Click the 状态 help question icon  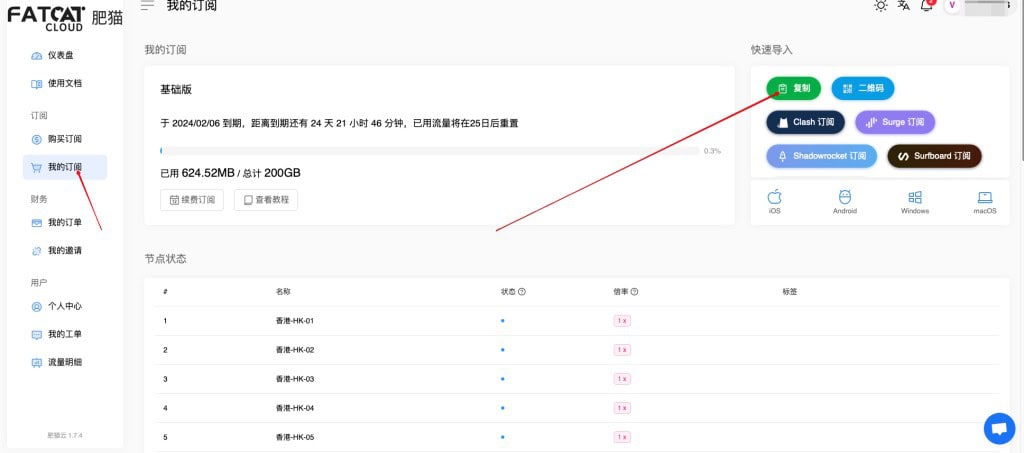[522, 292]
